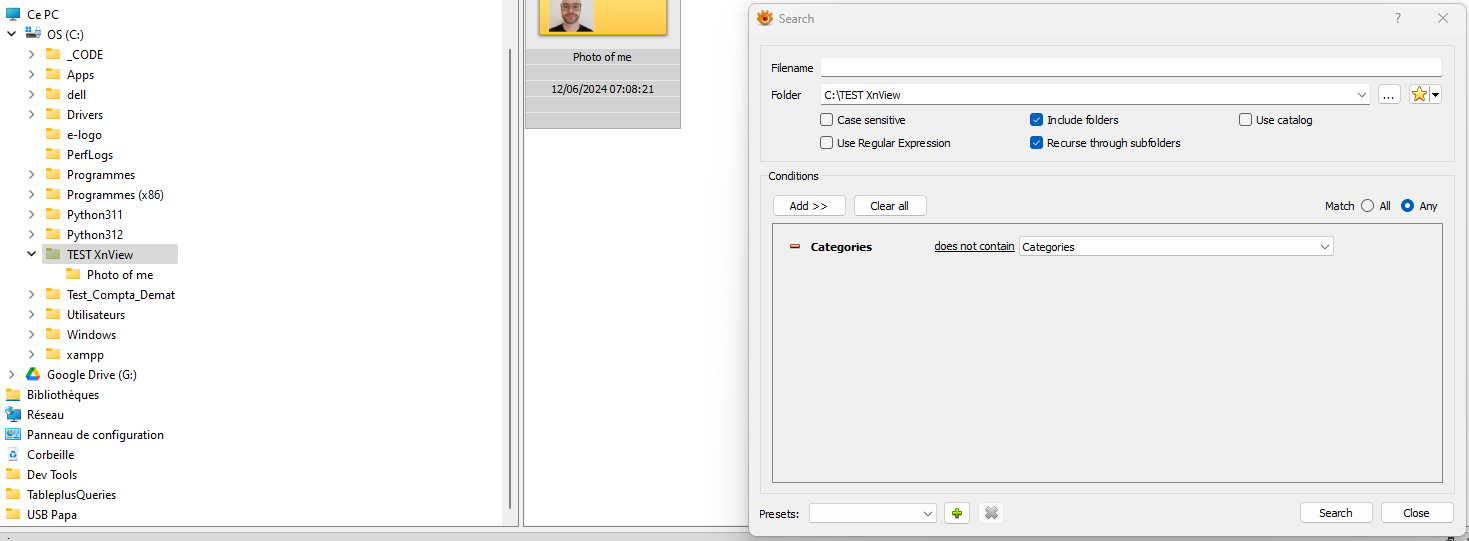Click the Search button
Screen dimensions: 1469x541
(1336, 513)
